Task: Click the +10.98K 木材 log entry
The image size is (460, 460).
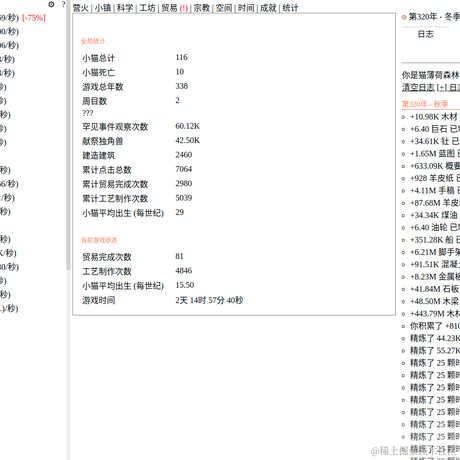Action: (x=434, y=117)
